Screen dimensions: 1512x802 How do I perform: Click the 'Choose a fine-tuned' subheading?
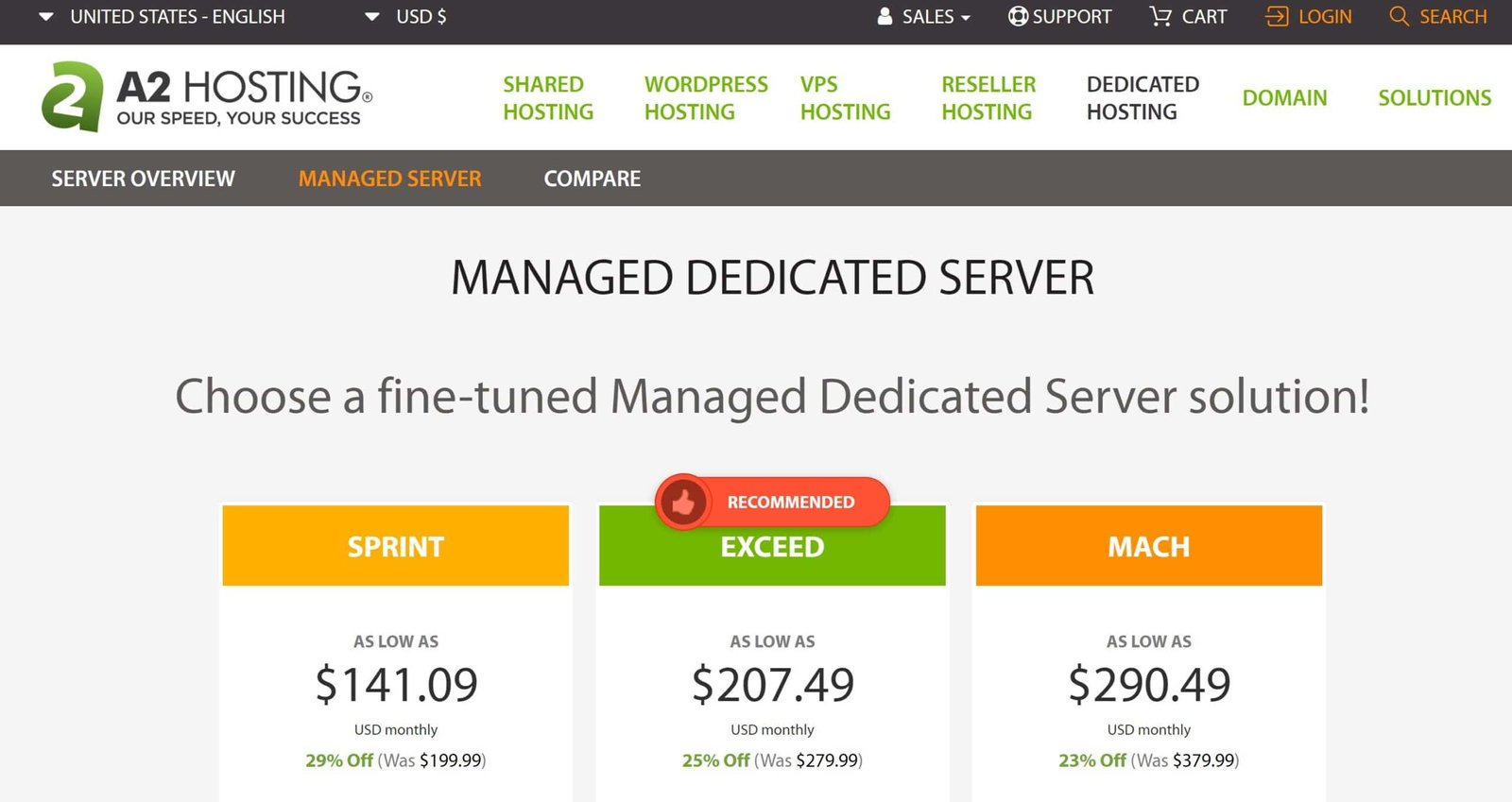click(x=772, y=396)
